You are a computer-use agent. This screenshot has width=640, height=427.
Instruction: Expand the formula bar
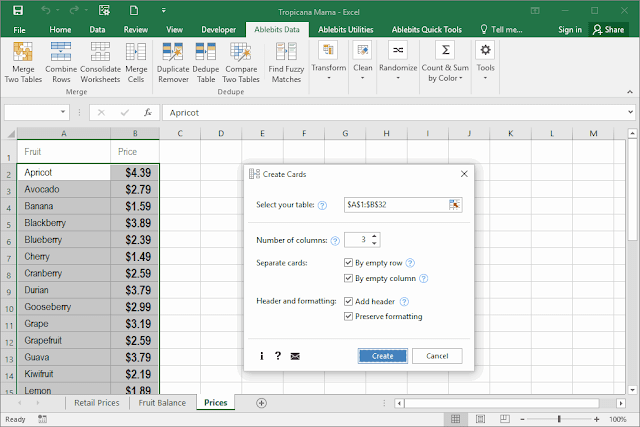pyautogui.click(x=630, y=112)
